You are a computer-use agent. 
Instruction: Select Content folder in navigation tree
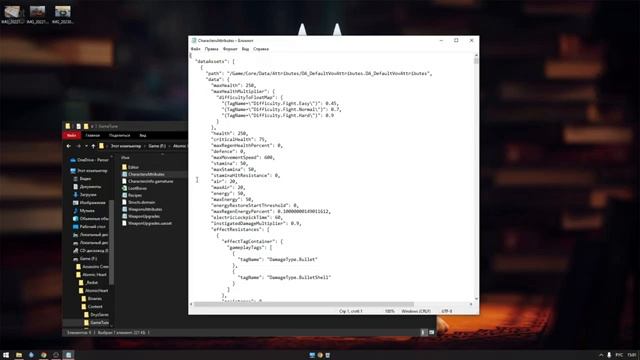[x=92, y=307]
